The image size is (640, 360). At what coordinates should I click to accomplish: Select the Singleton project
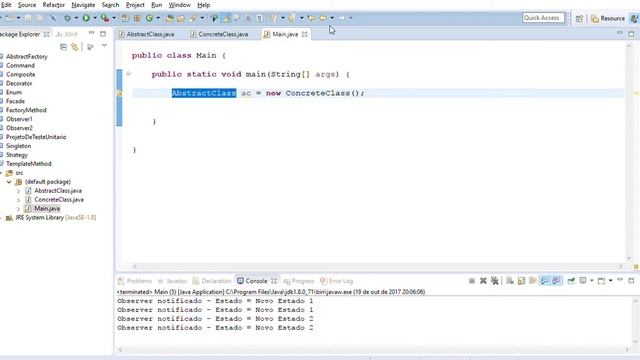click(18, 146)
